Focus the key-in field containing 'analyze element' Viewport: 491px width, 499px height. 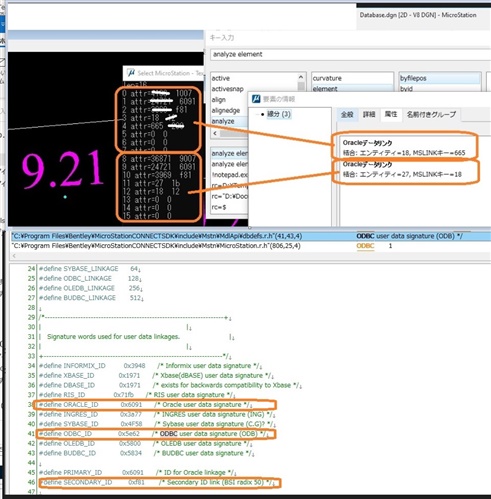coord(350,54)
